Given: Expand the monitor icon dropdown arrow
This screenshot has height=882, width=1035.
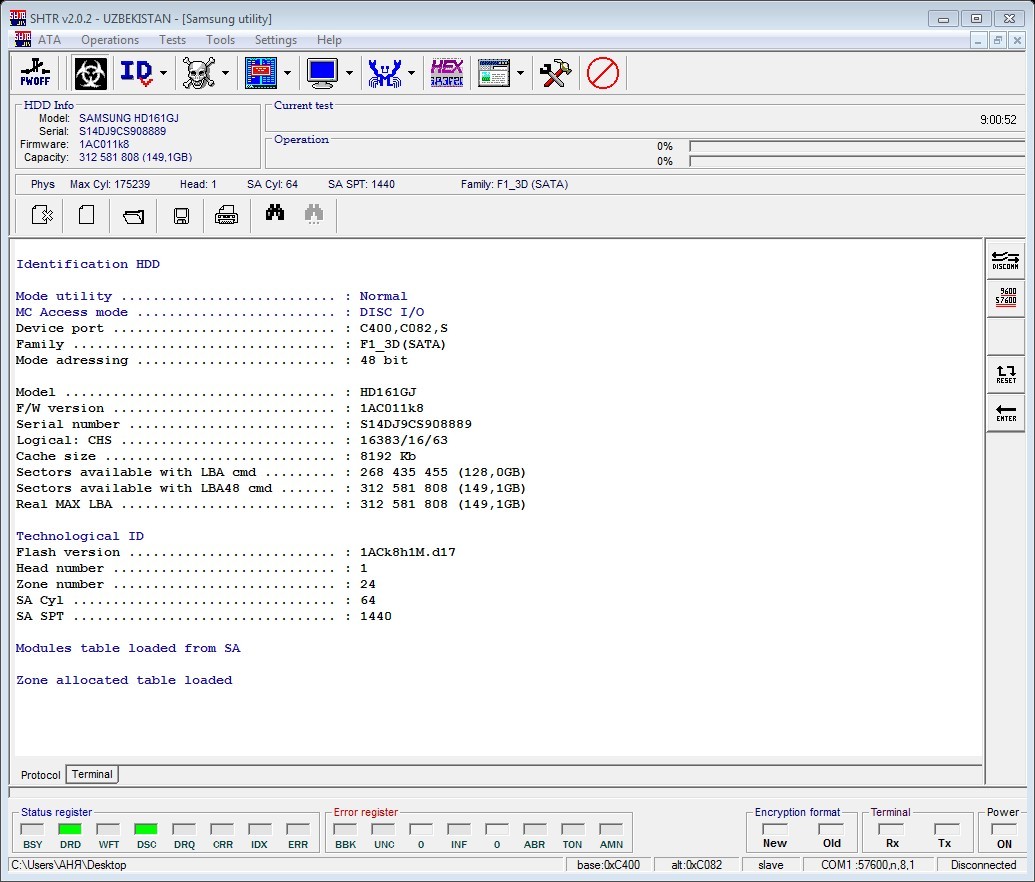Looking at the screenshot, I should (350, 73).
